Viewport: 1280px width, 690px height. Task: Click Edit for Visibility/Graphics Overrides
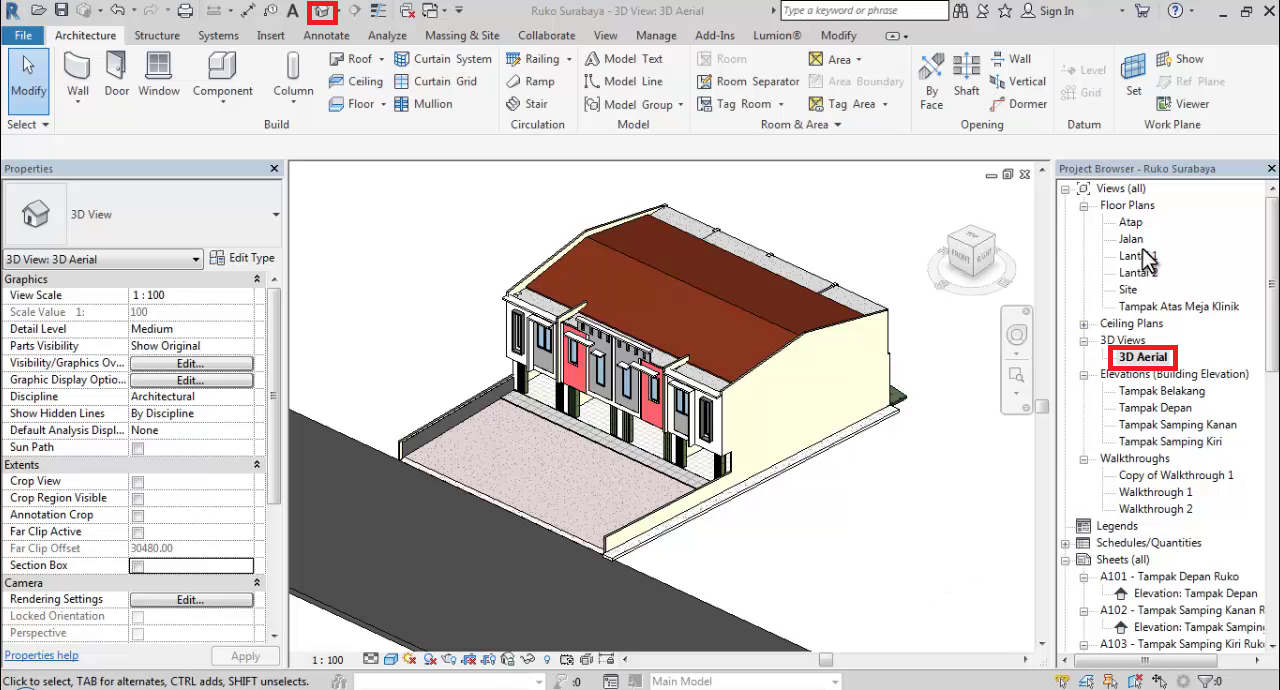pyautogui.click(x=192, y=362)
